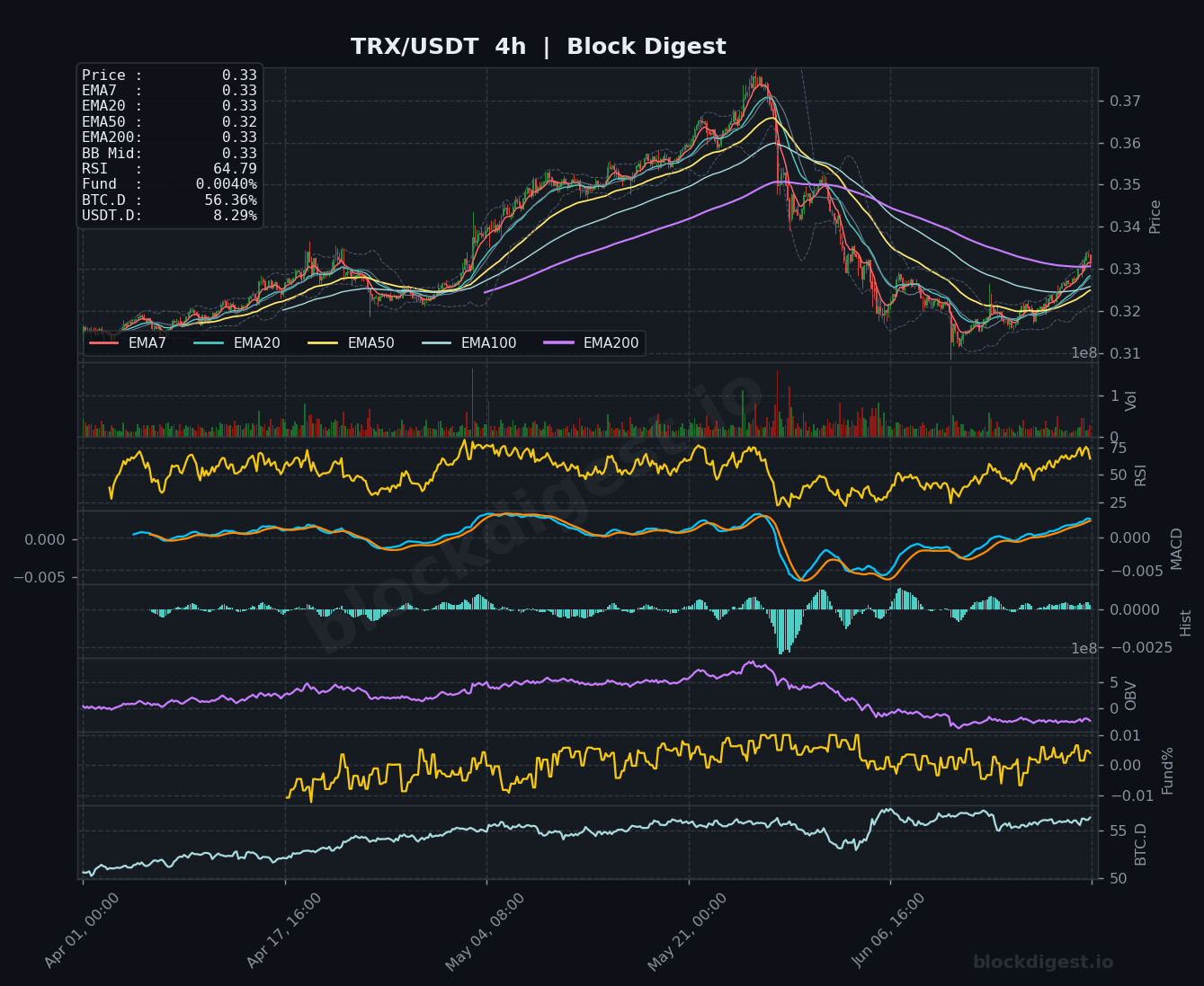Click the RSI 64.79 row in info box
This screenshot has width=1204, height=986.
pos(169,169)
